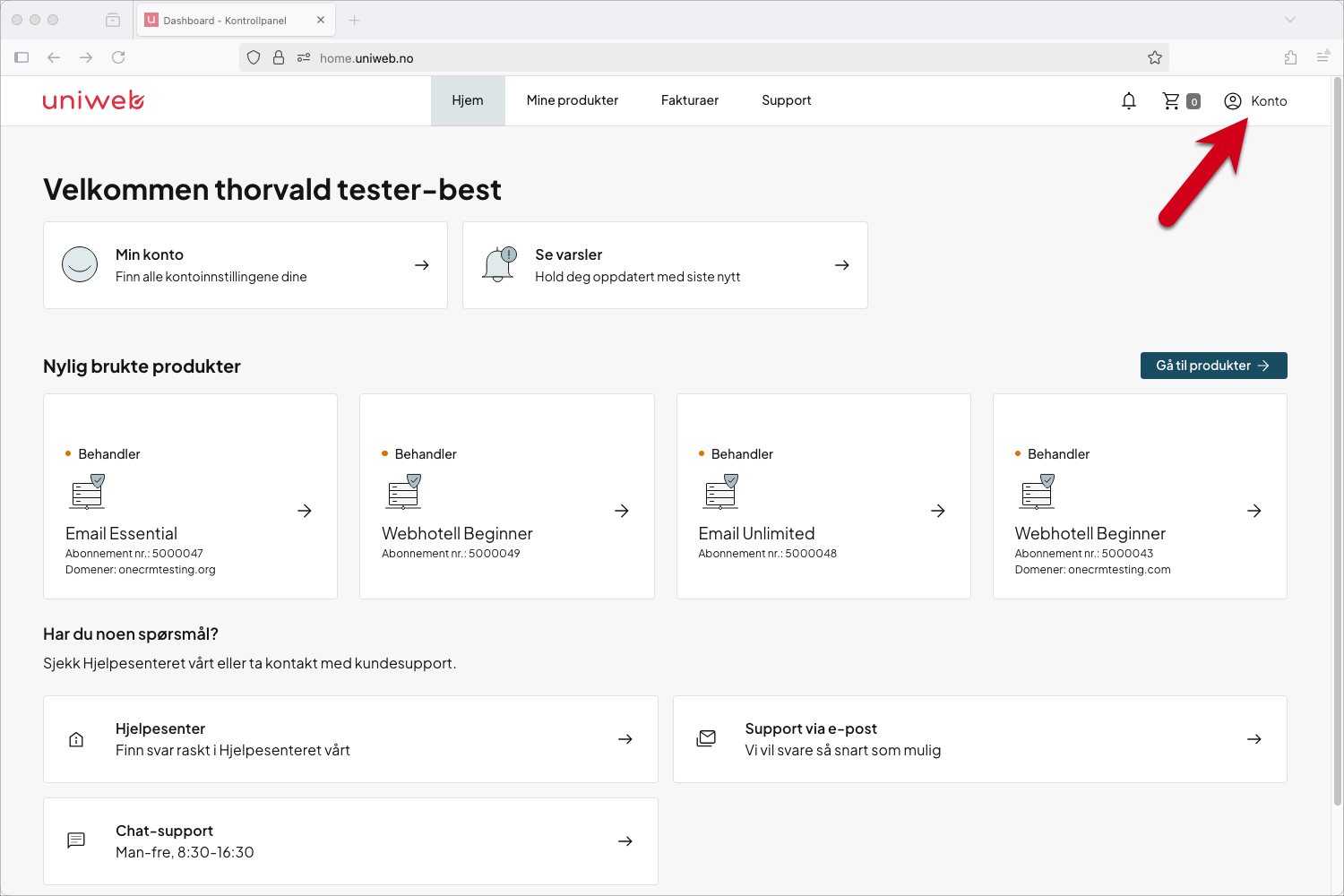This screenshot has width=1344, height=896.
Task: Click the arrow on Email Unlimited card
Action: point(938,511)
